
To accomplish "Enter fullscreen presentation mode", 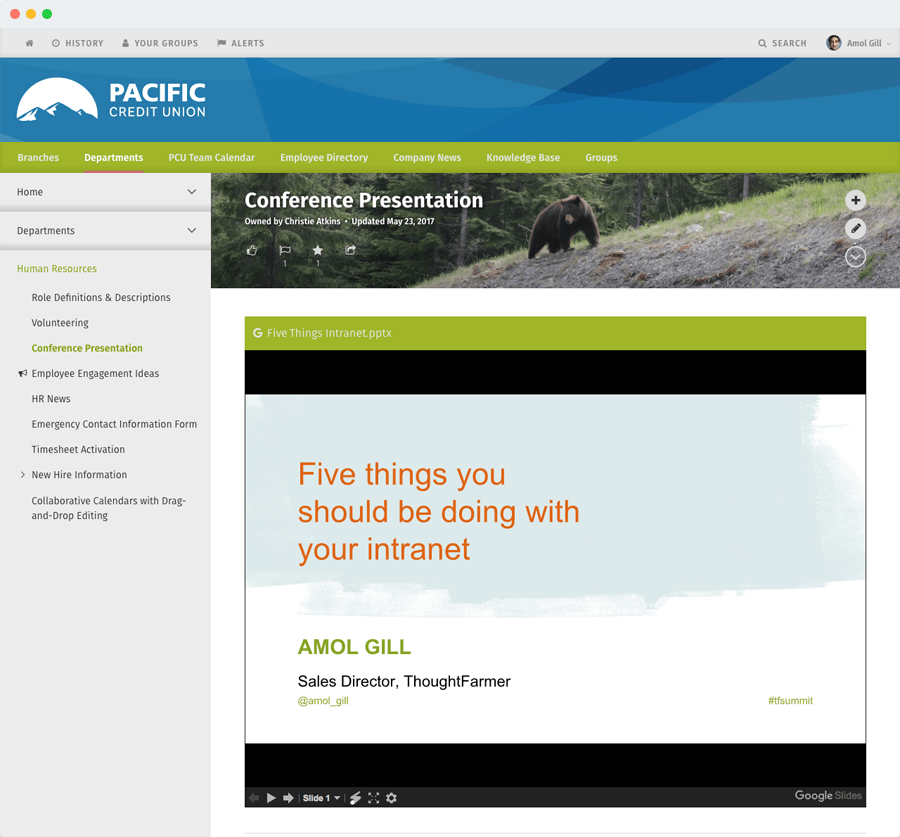I will pyautogui.click(x=374, y=798).
